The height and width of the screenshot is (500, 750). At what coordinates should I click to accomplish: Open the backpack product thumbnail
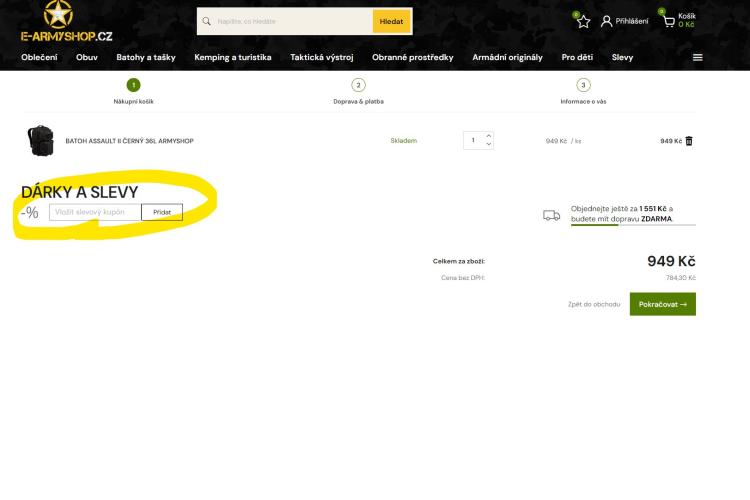point(41,141)
